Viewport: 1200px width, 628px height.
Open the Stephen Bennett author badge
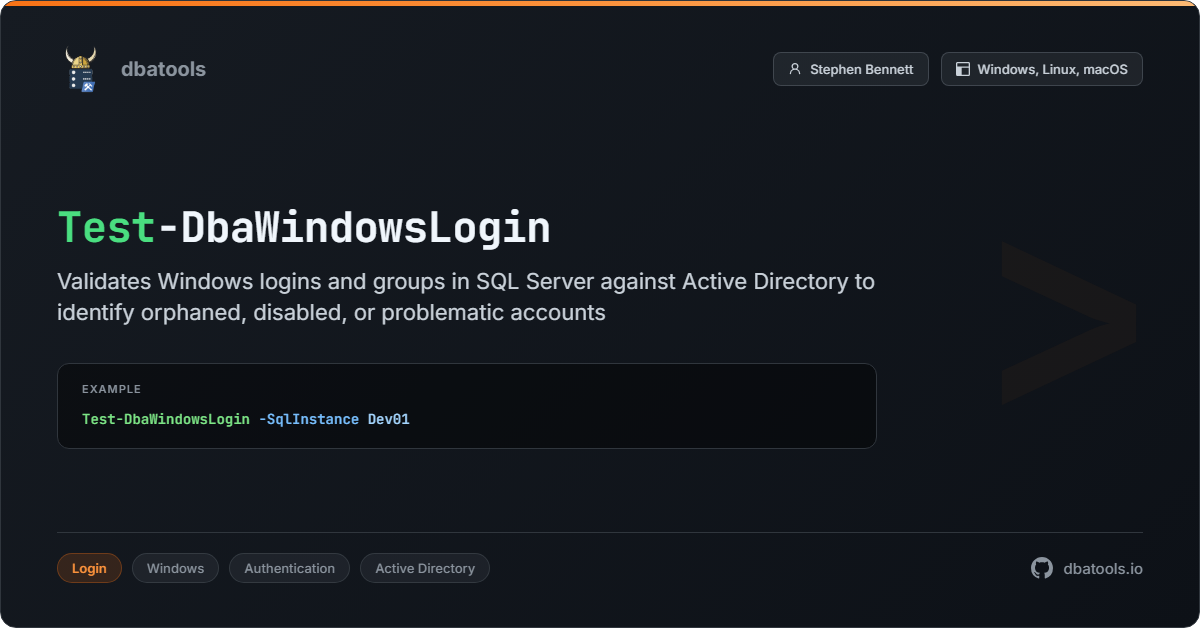[851, 69]
